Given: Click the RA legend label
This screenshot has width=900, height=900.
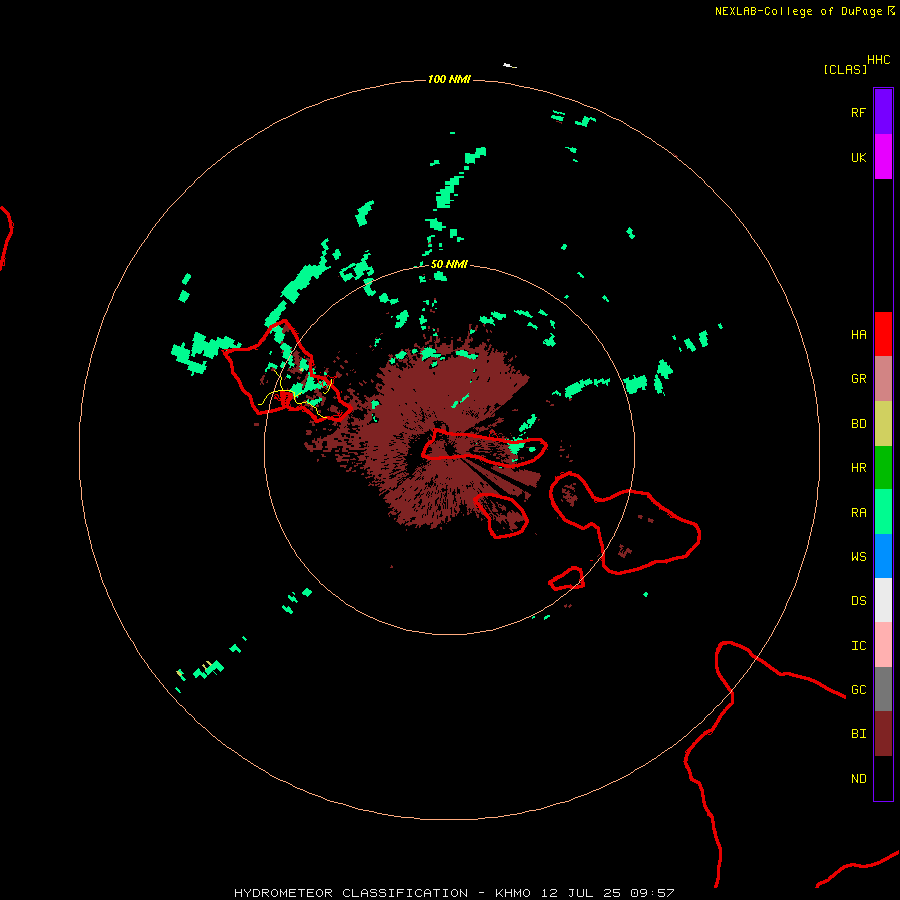Looking at the screenshot, I should point(858,513).
